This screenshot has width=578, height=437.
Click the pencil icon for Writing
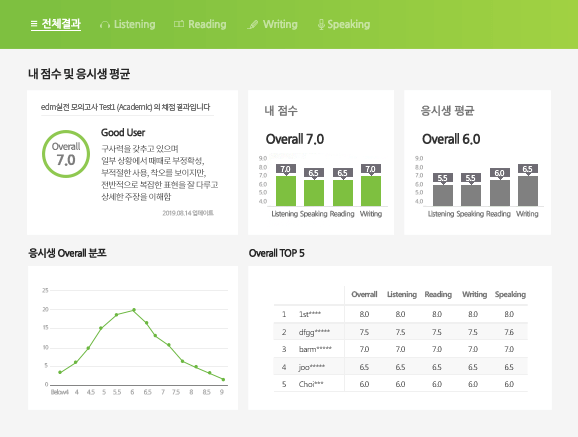[x=253, y=25]
